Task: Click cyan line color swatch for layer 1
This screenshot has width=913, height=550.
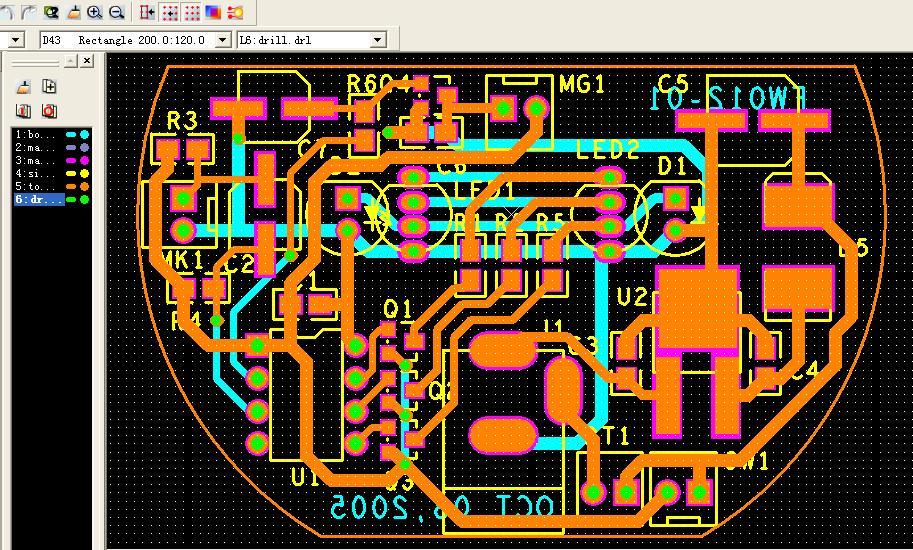Action: [71, 134]
